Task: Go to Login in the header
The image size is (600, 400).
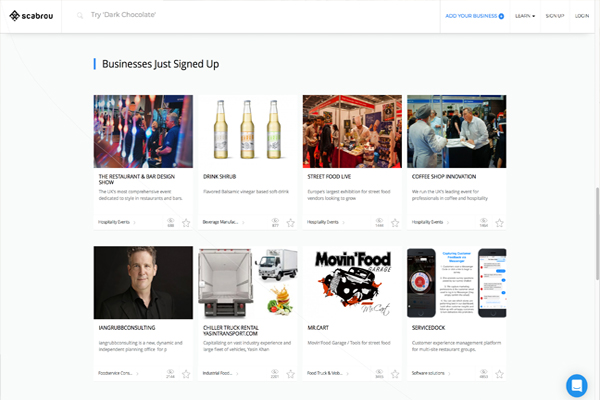Action: point(582,16)
